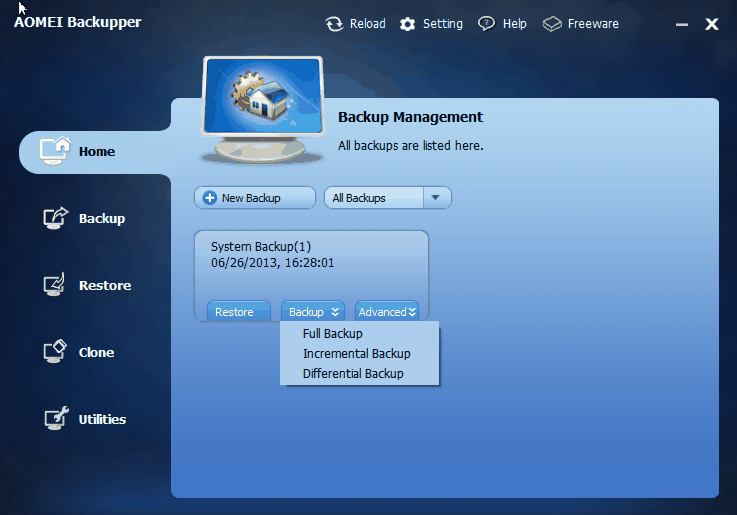The height and width of the screenshot is (515, 737).
Task: Click the Freeware text label
Action: [x=593, y=23]
